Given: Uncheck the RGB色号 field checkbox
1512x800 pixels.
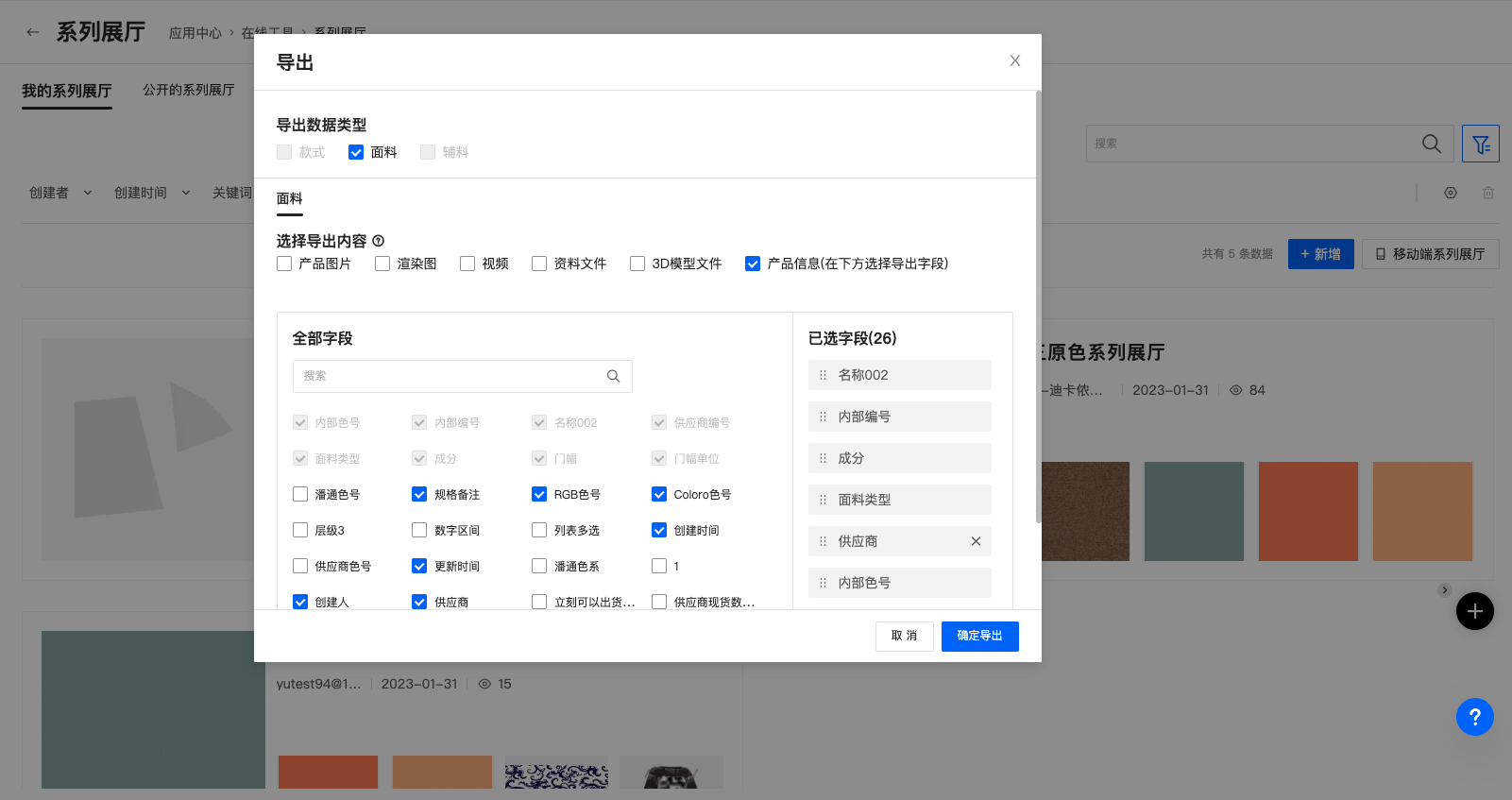Looking at the screenshot, I should pyautogui.click(x=539, y=494).
